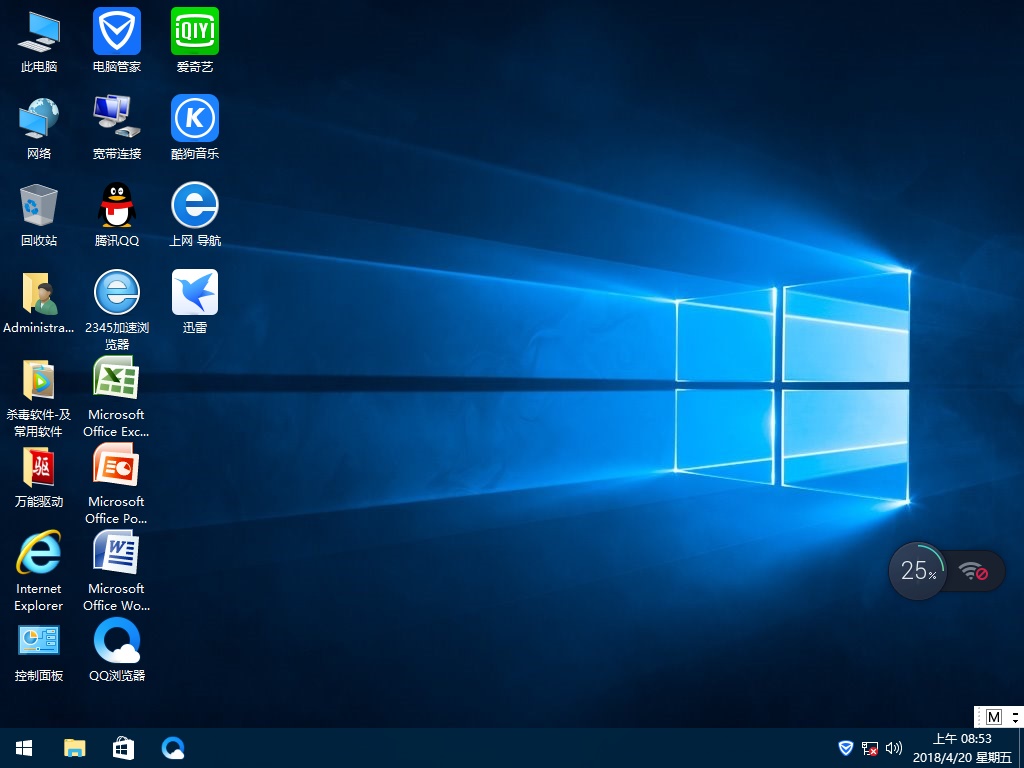Open the Windows Start menu
The image size is (1024, 768).
(x=24, y=747)
